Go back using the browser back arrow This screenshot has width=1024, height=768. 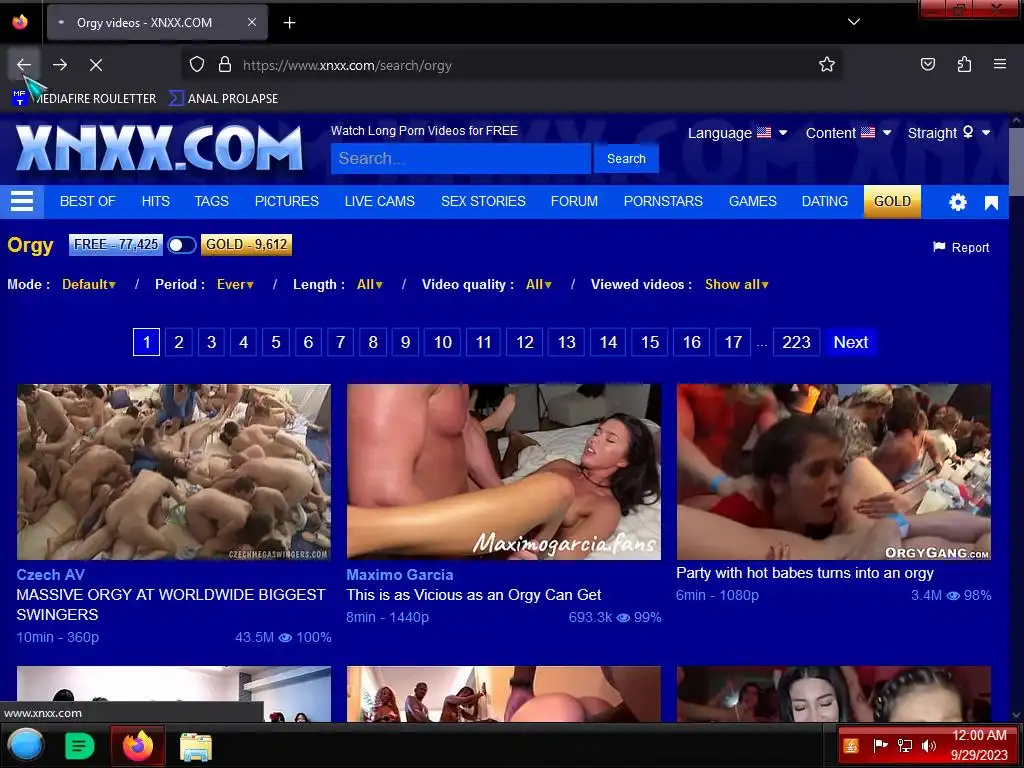point(24,65)
